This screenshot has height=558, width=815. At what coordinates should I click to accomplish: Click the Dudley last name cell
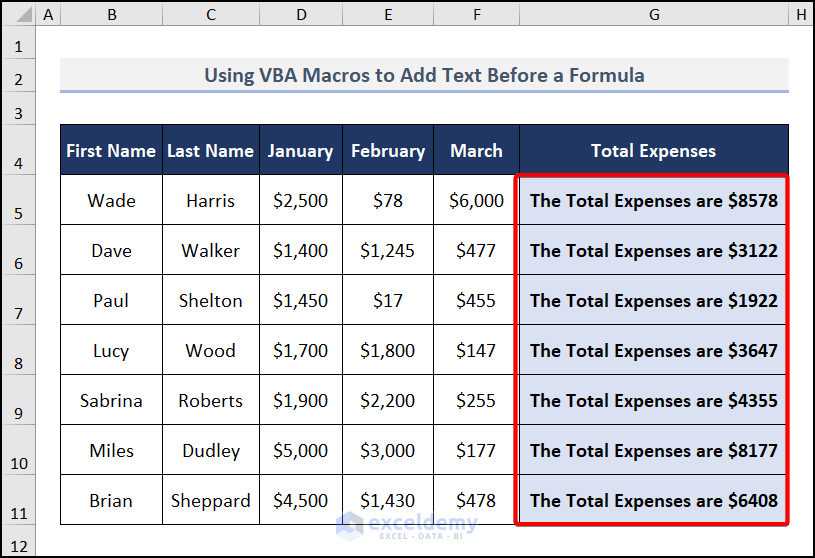point(211,451)
